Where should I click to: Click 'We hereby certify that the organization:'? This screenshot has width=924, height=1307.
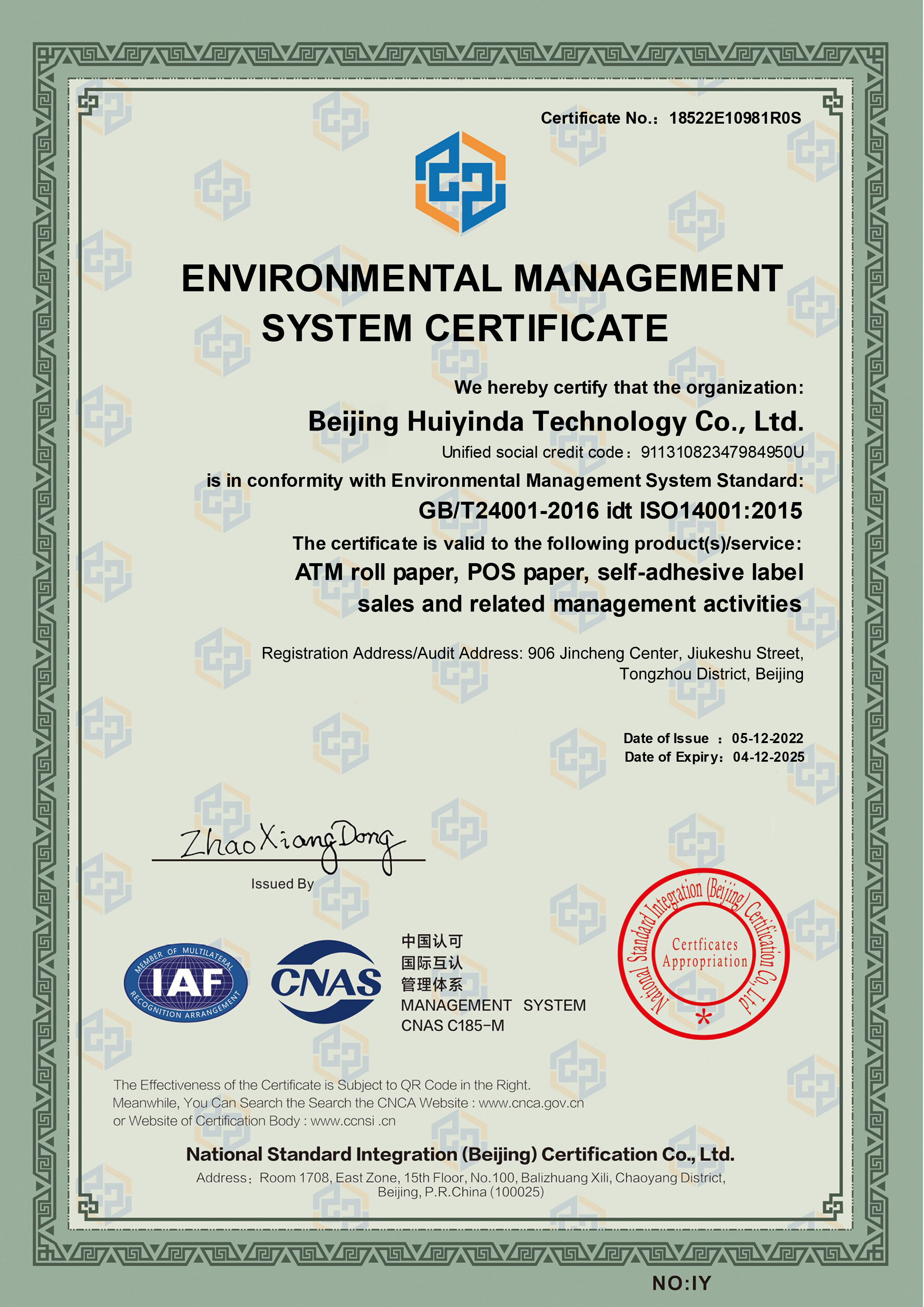(x=629, y=388)
